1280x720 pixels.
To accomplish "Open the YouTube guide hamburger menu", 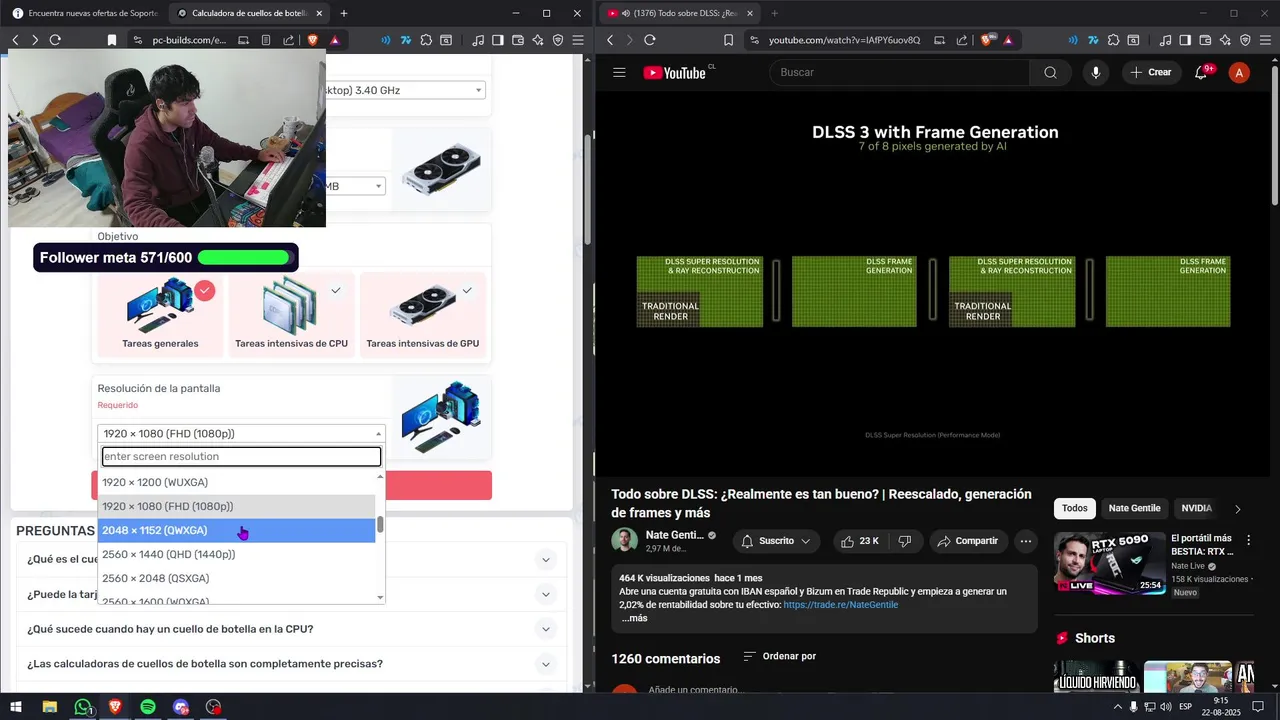I will (x=619, y=72).
